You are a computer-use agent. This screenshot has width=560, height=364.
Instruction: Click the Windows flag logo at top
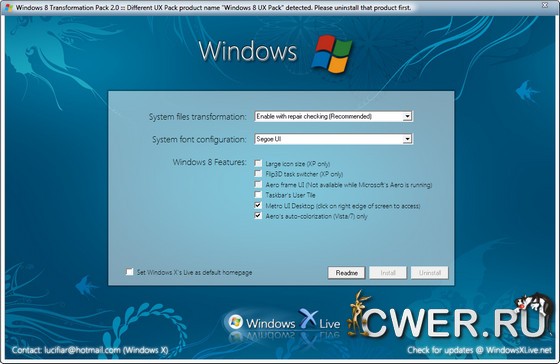(x=331, y=54)
